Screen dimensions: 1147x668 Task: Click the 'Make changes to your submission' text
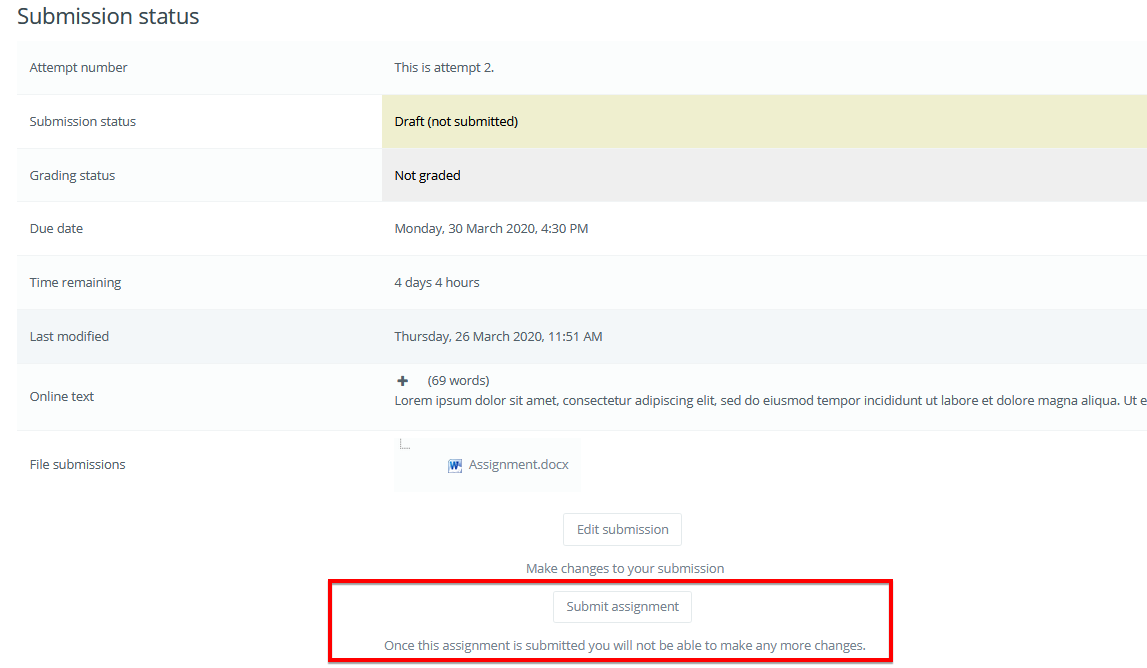[625, 568]
